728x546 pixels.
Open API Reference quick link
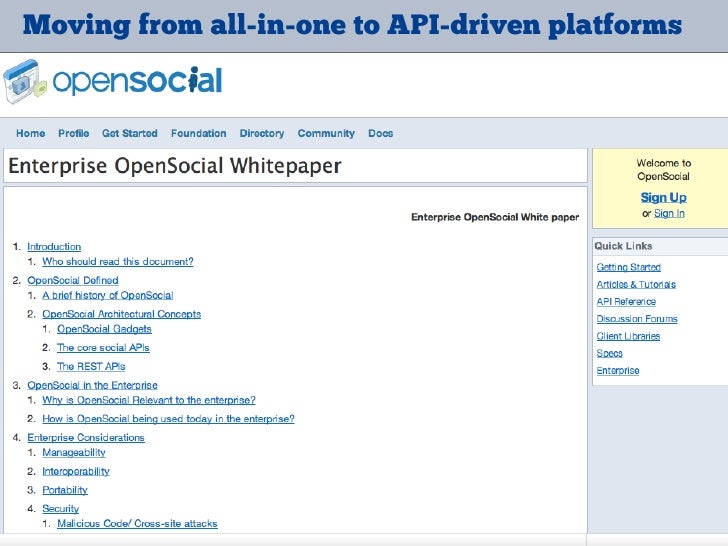626,301
